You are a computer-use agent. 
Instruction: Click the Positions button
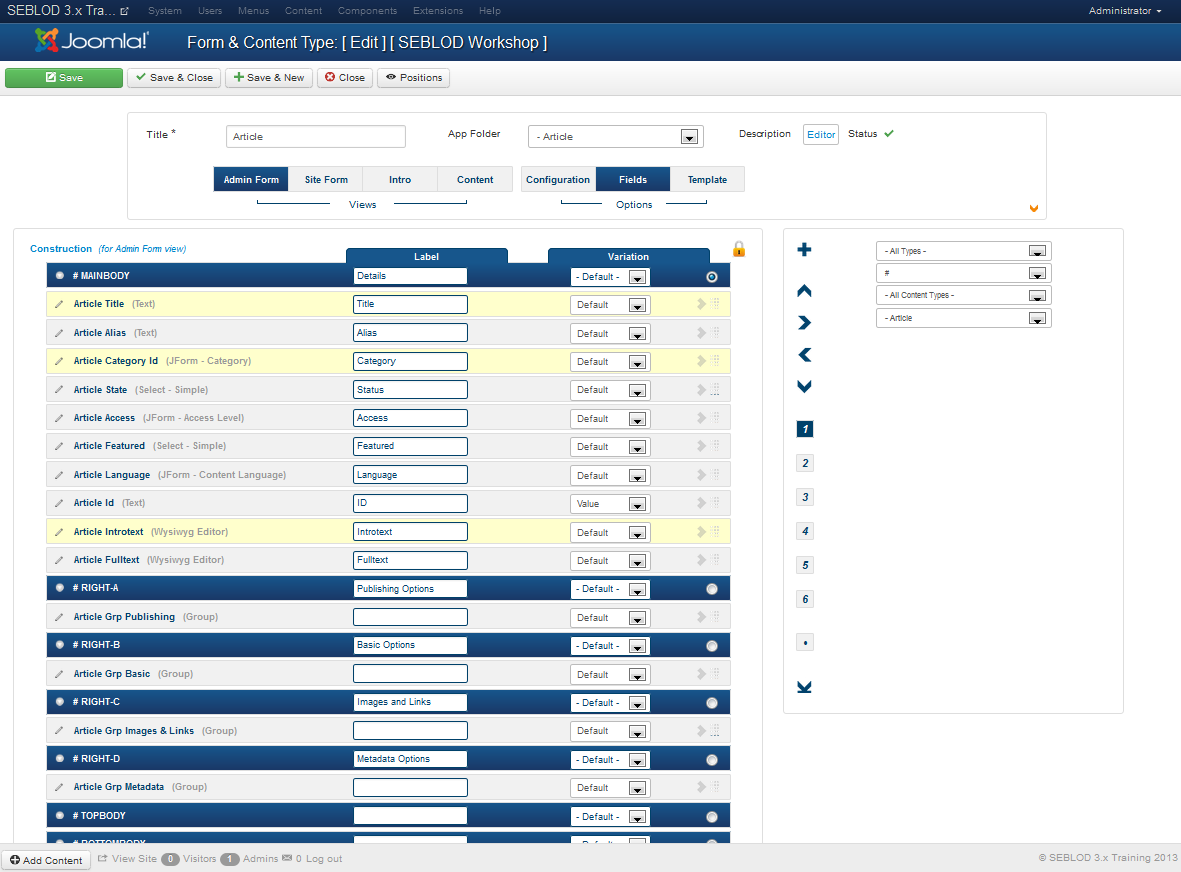pyautogui.click(x=414, y=78)
